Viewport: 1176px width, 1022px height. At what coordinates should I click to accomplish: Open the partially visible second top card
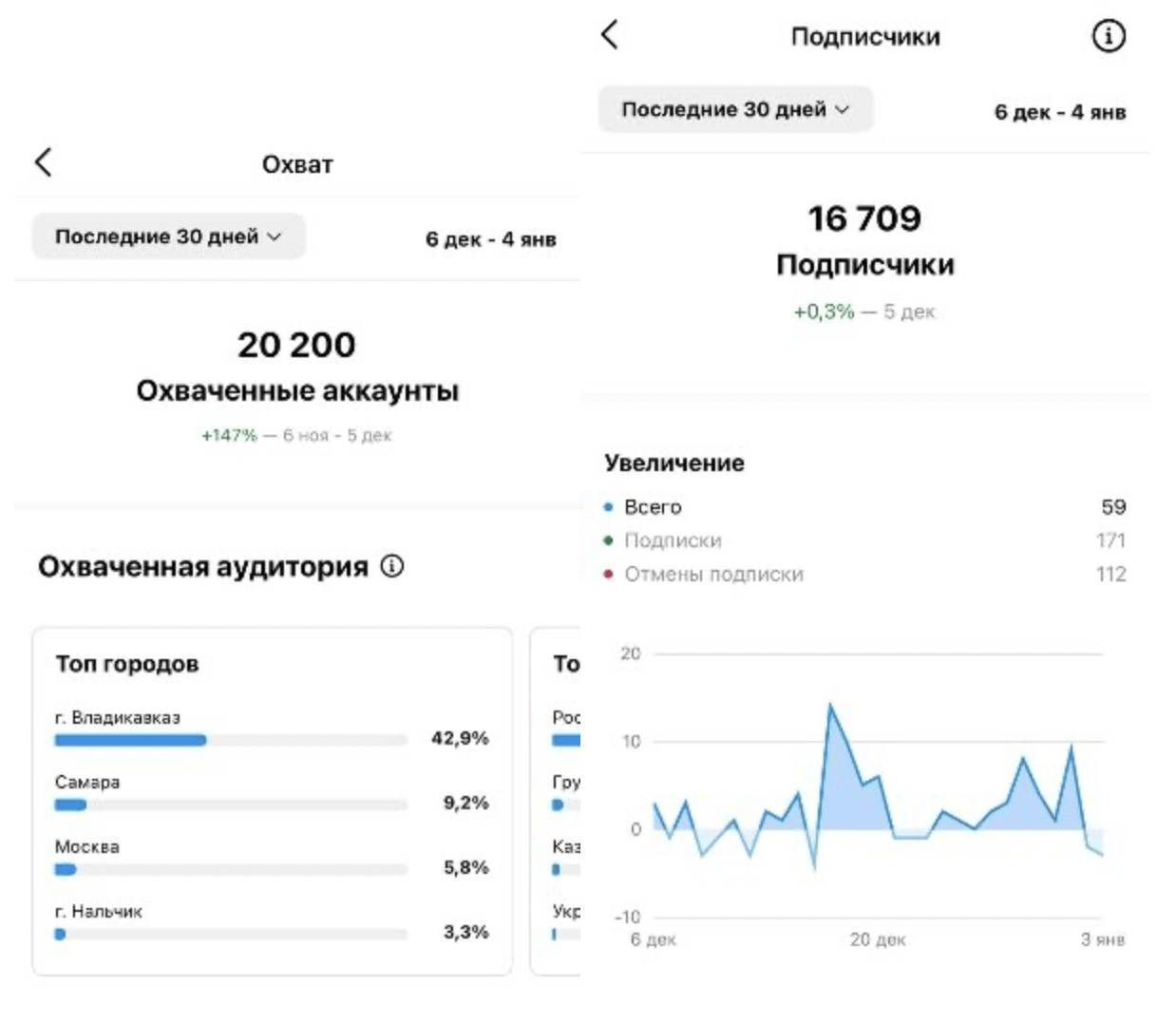click(556, 798)
